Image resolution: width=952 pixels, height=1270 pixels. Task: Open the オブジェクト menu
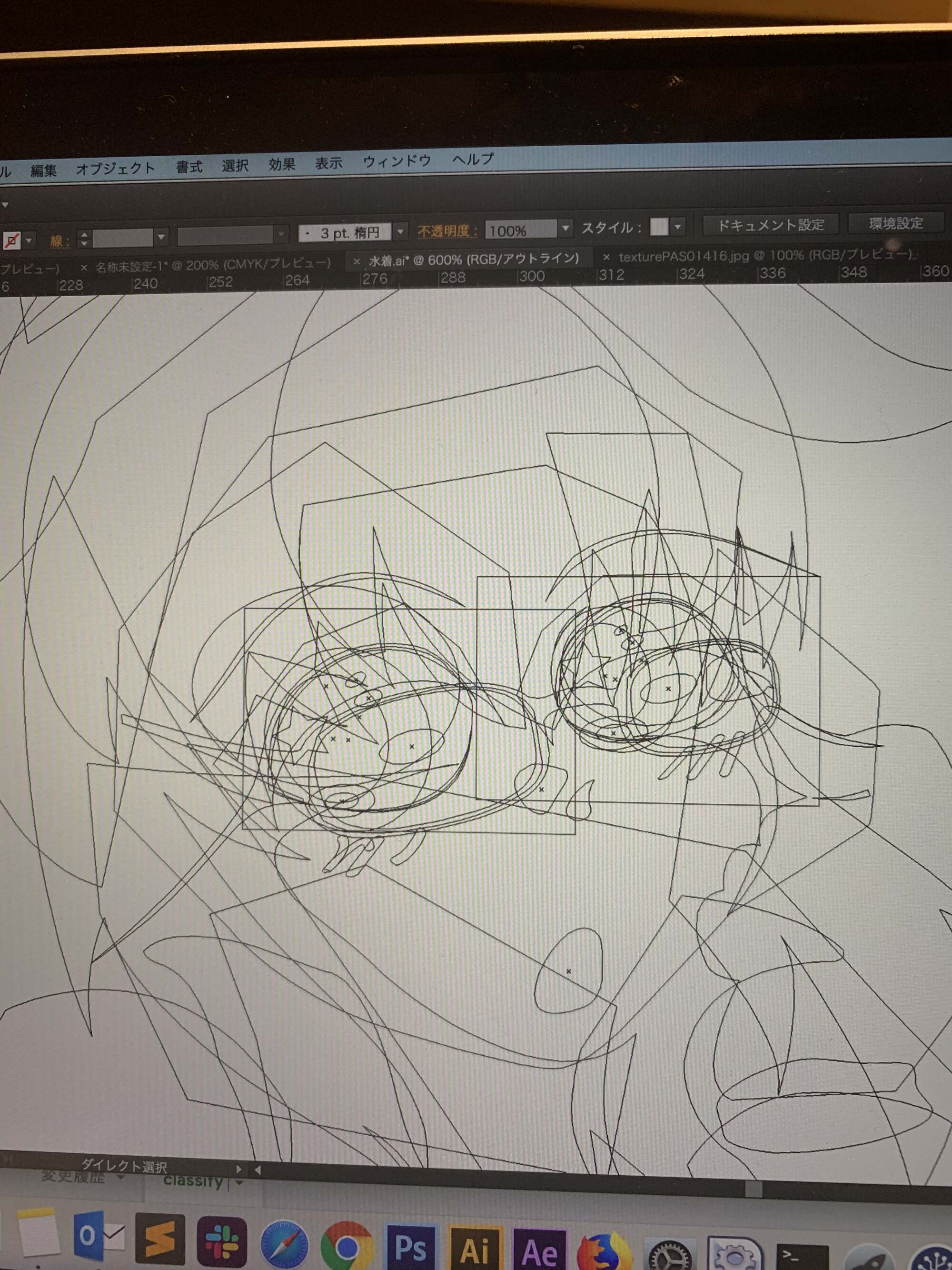[x=115, y=169]
